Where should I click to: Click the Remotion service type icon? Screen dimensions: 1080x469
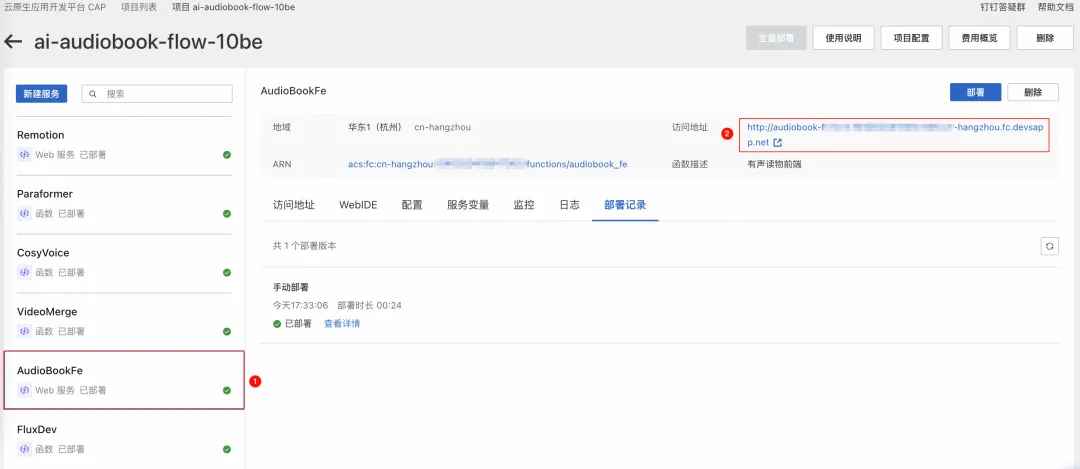pyautogui.click(x=24, y=155)
